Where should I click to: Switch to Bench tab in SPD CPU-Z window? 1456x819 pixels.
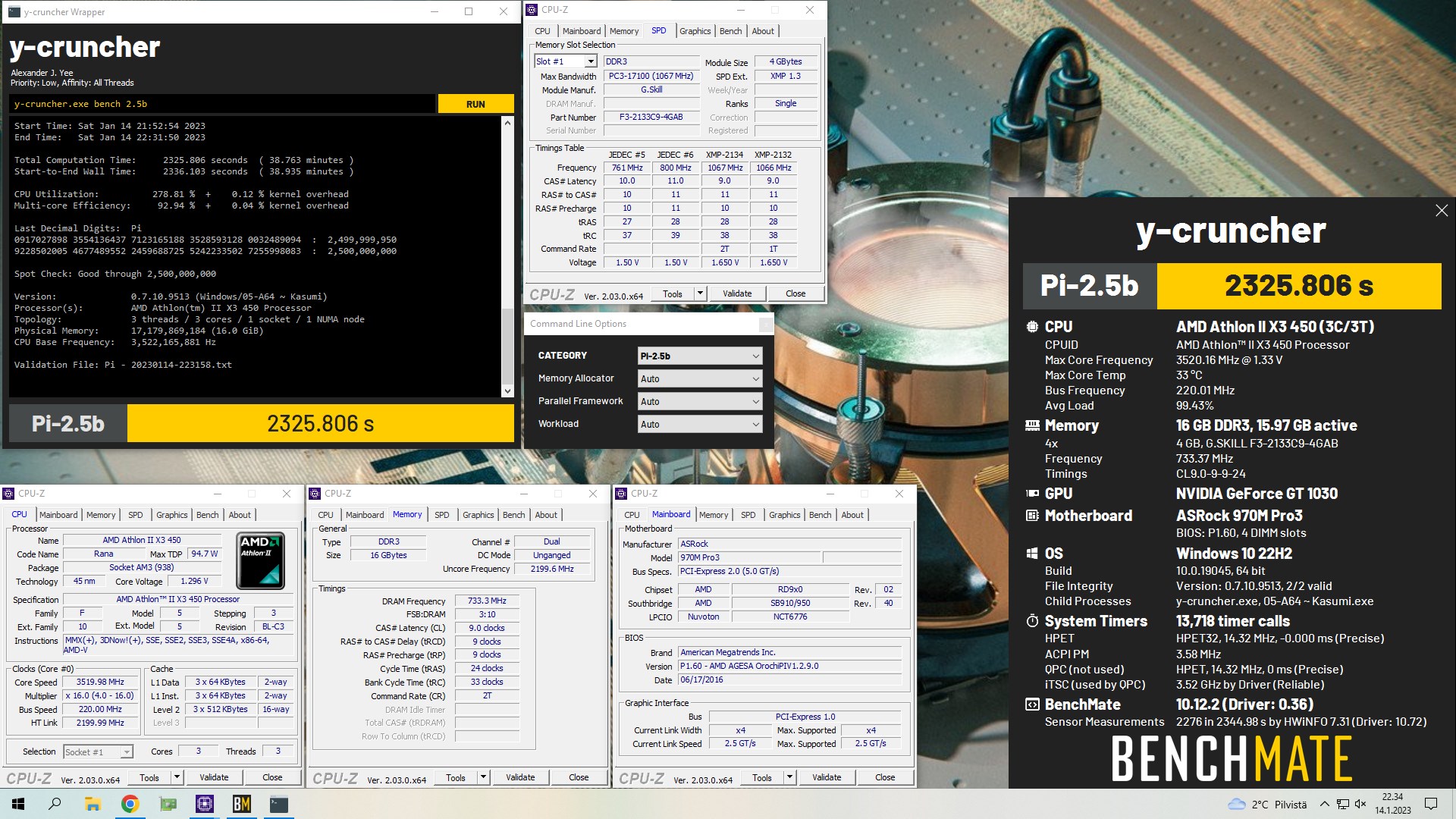[731, 31]
